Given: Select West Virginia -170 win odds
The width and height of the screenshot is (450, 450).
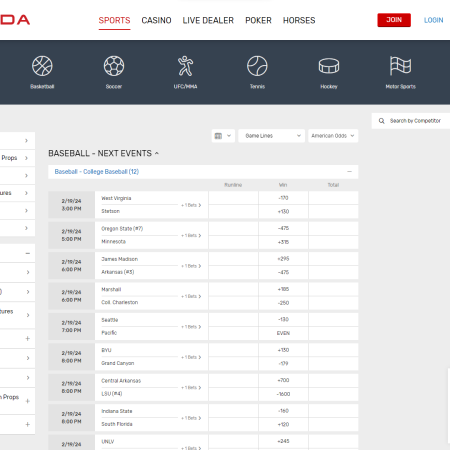Looking at the screenshot, I should [283, 198].
